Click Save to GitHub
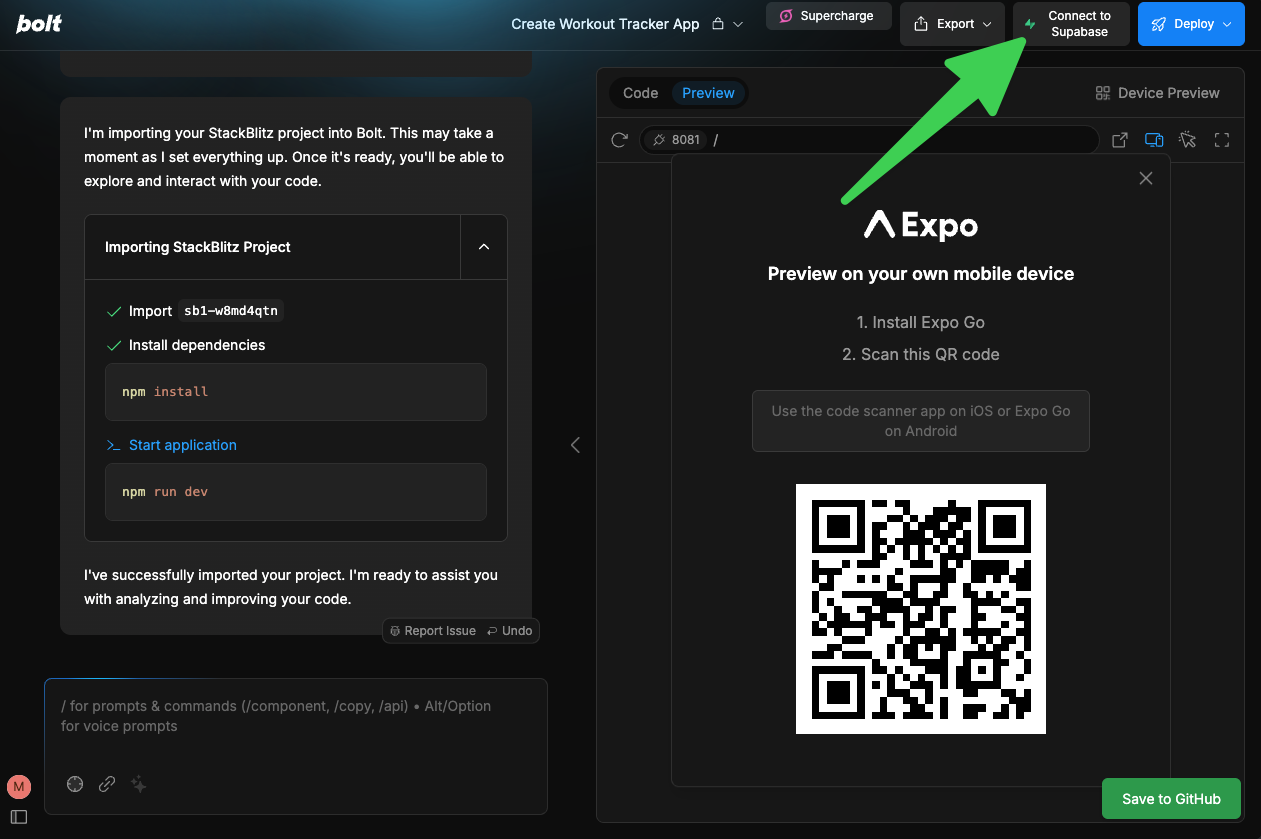 coord(1171,799)
